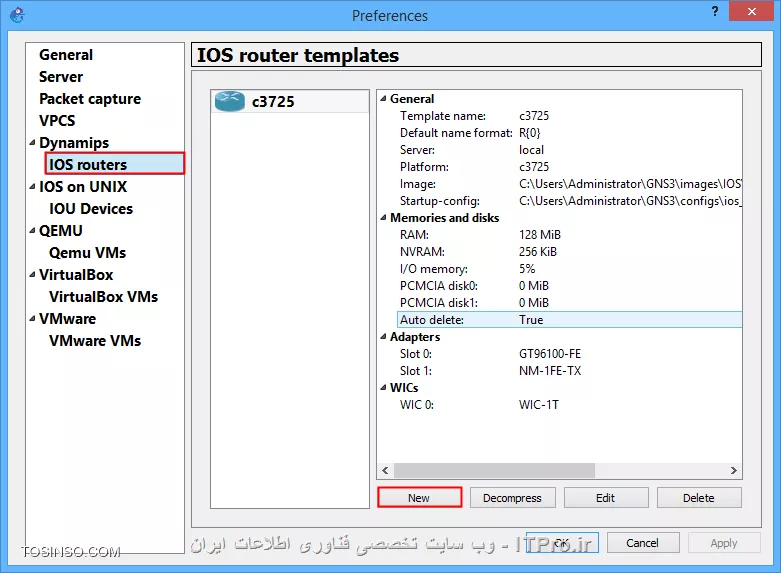This screenshot has width=781, height=573.
Task: Collapse the Adapters details group
Action: click(x=384, y=337)
